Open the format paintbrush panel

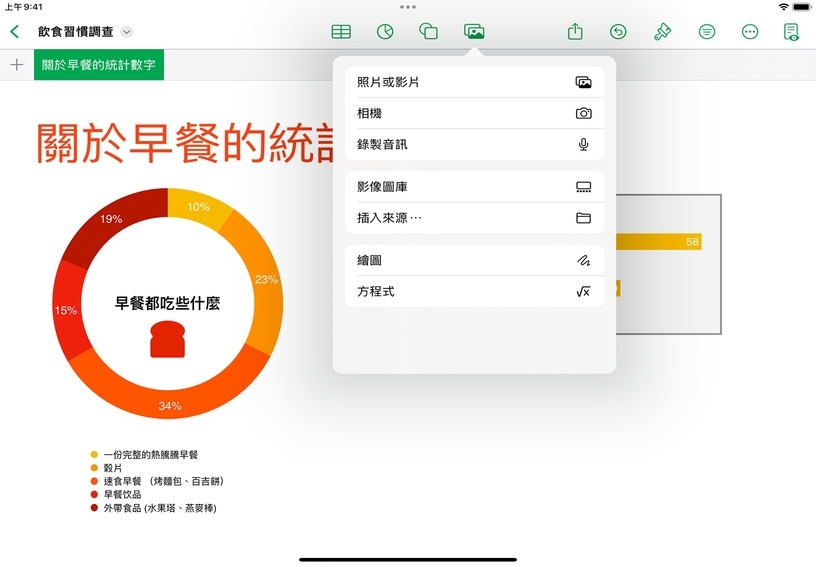(662, 32)
